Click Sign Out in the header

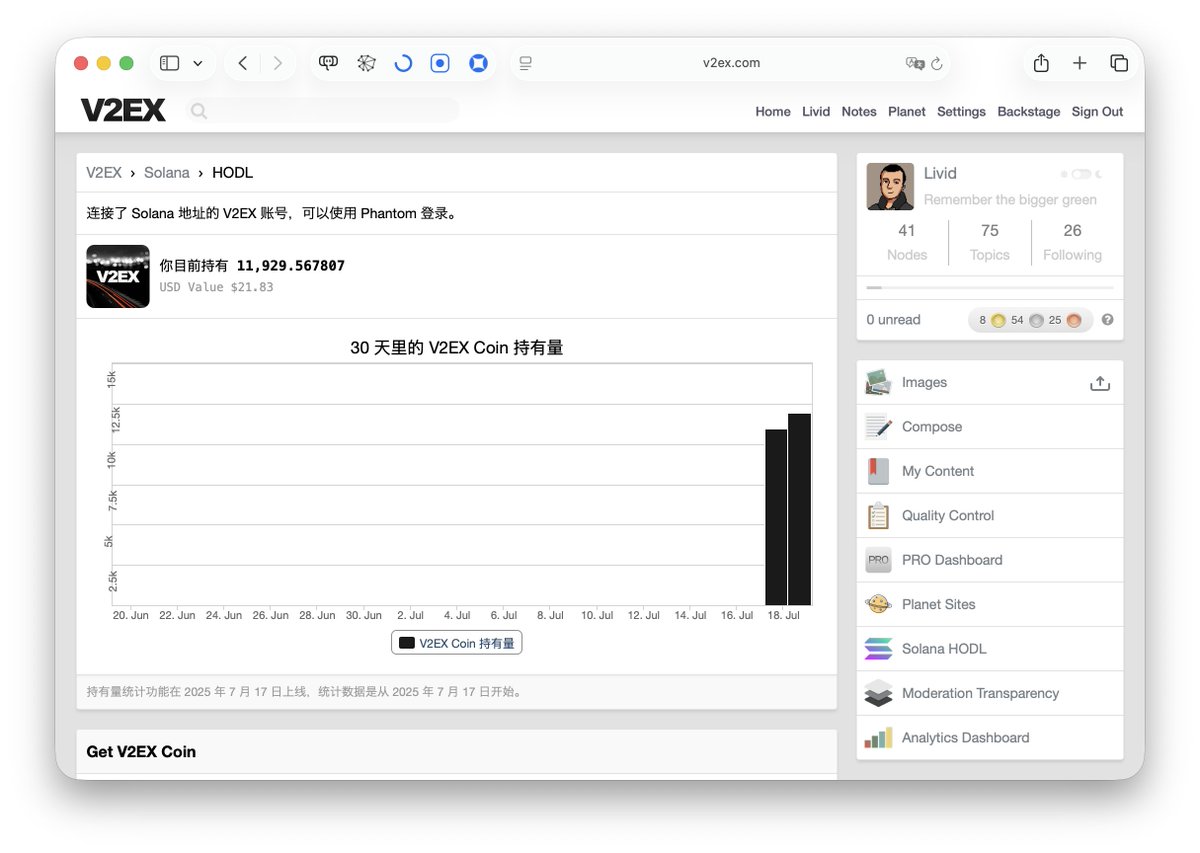pos(1098,112)
